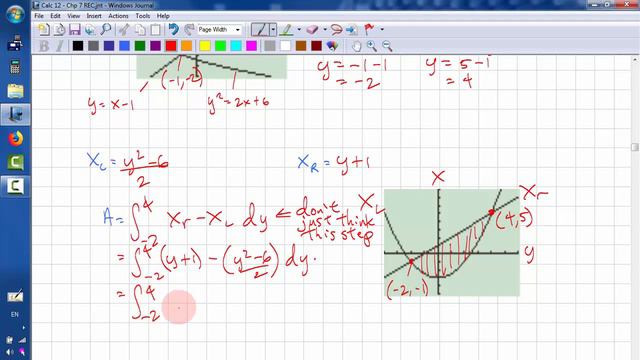Click the Insert/Remove Space tool icon

coord(351,29)
